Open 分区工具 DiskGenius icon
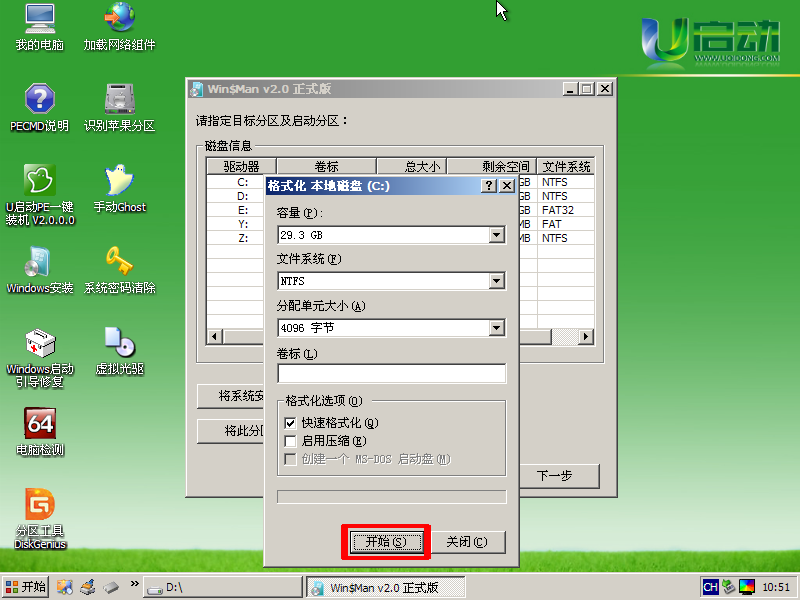The height and width of the screenshot is (600, 800). click(x=40, y=519)
